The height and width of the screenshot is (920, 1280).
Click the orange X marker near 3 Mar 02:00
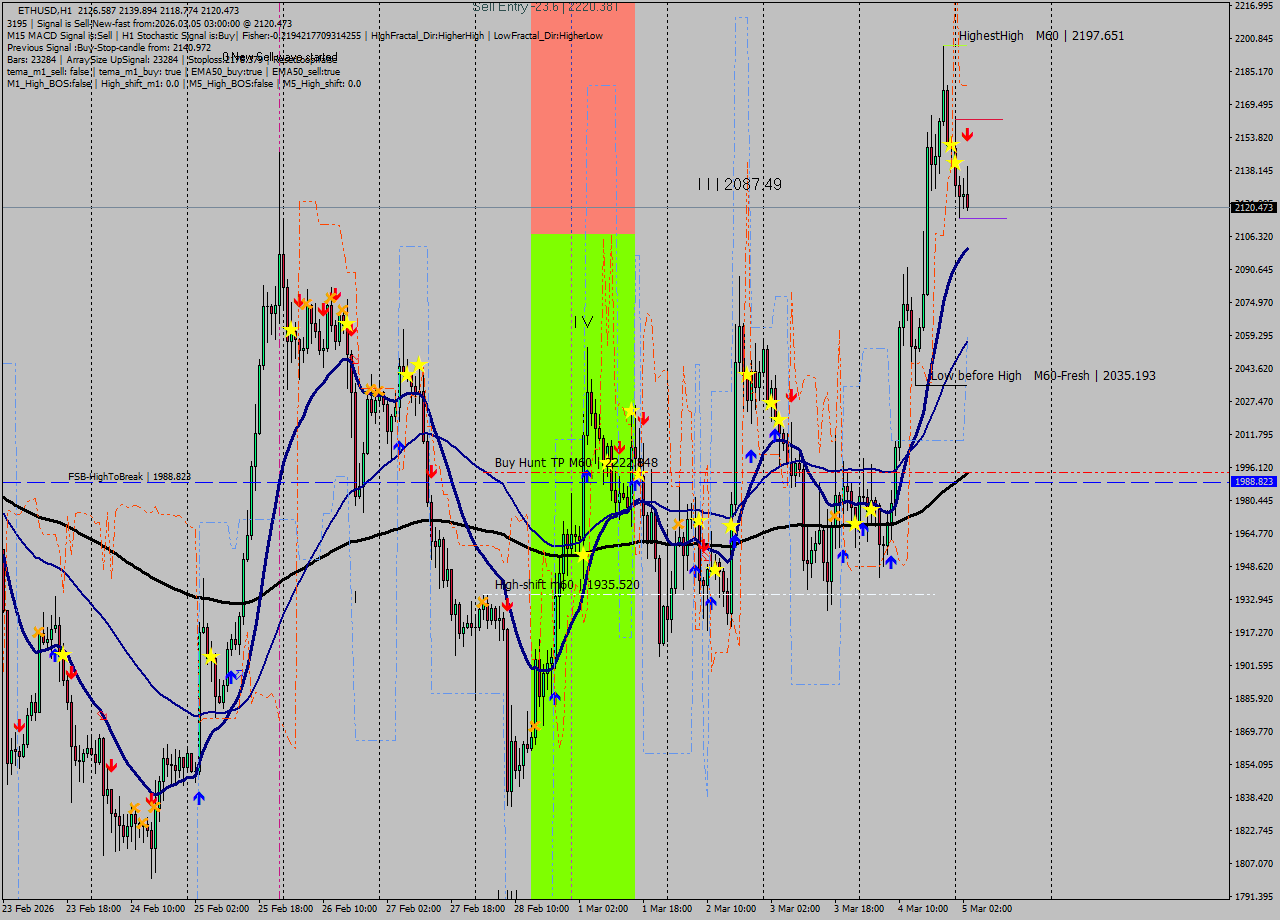835,516
